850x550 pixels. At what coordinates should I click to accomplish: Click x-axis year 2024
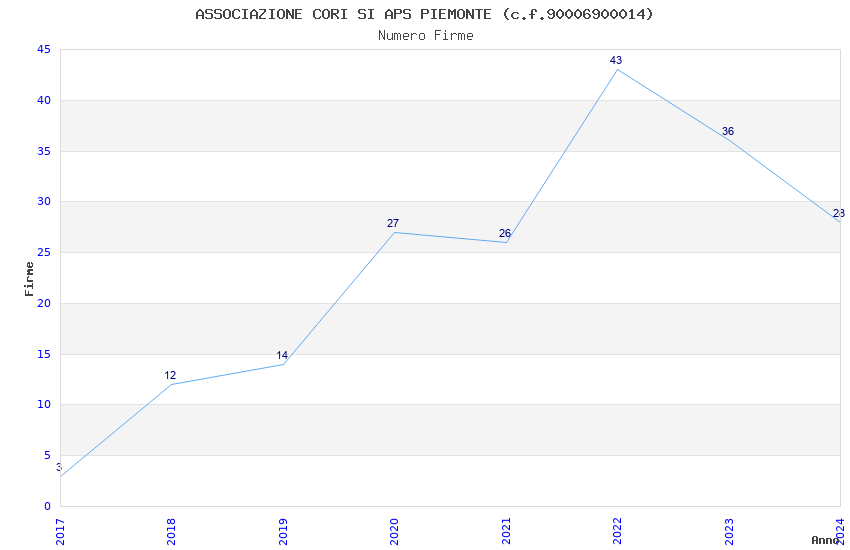click(840, 532)
